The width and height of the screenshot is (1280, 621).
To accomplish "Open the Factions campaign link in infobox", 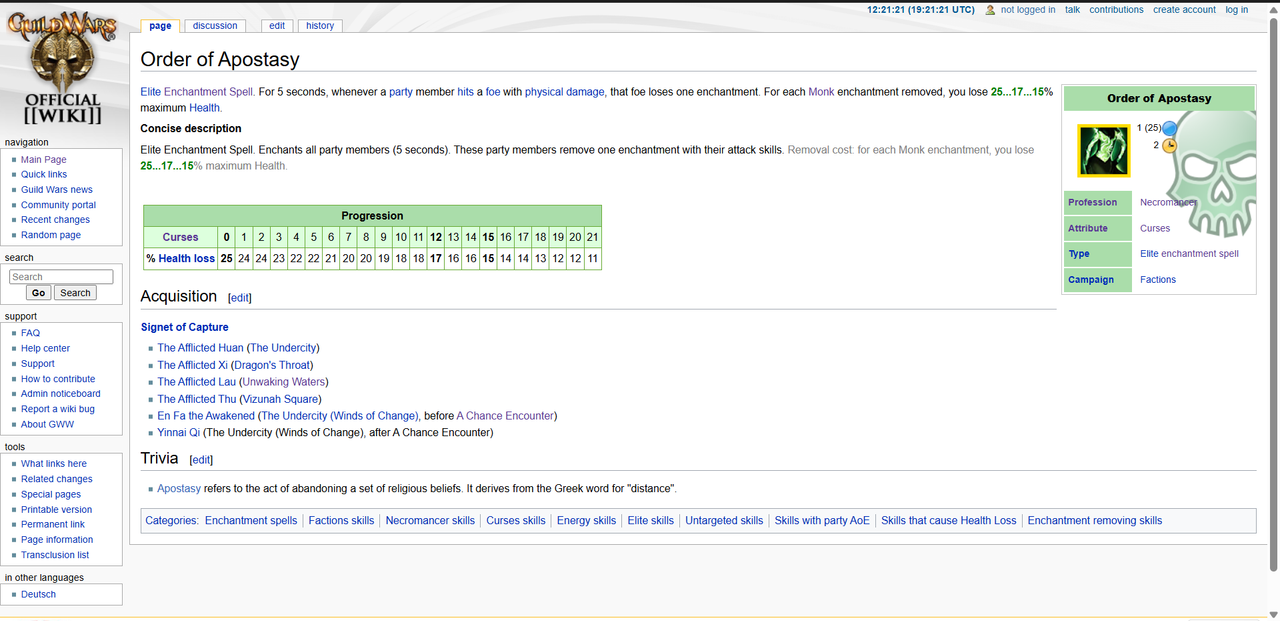I will (1158, 280).
